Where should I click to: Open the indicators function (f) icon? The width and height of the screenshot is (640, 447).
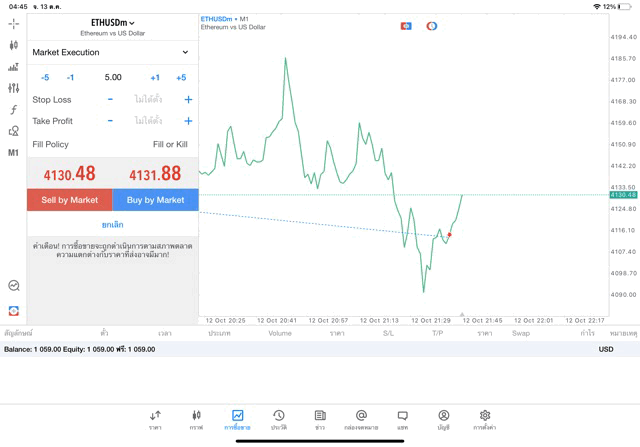click(13, 110)
